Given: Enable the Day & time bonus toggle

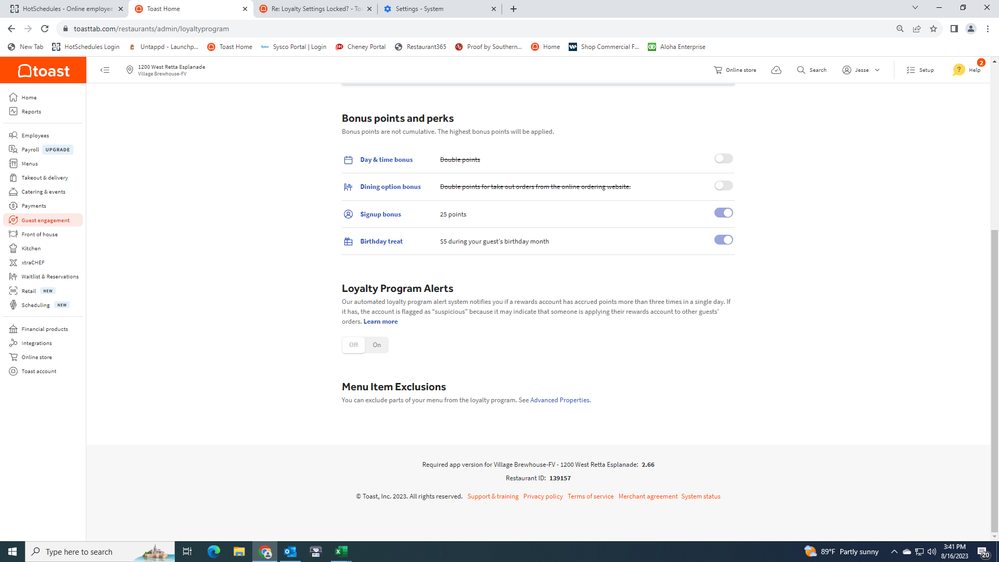Looking at the screenshot, I should (x=723, y=159).
